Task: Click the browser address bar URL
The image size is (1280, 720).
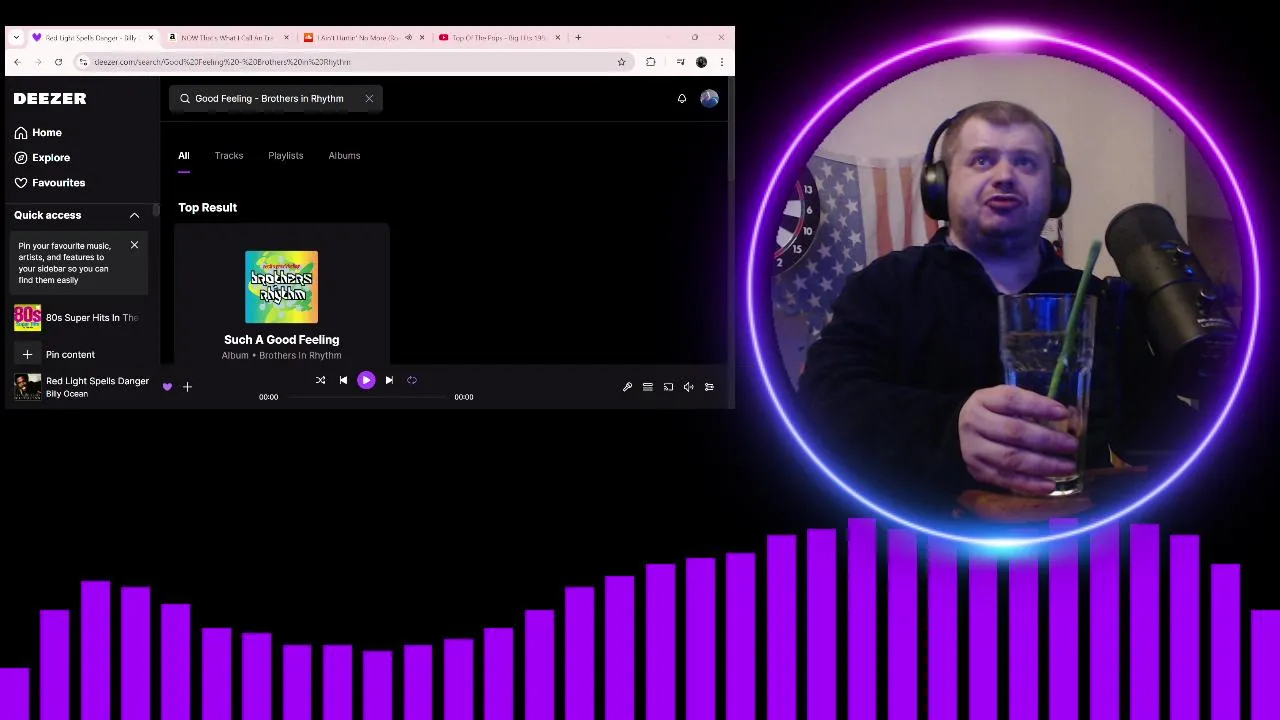Action: point(222,62)
